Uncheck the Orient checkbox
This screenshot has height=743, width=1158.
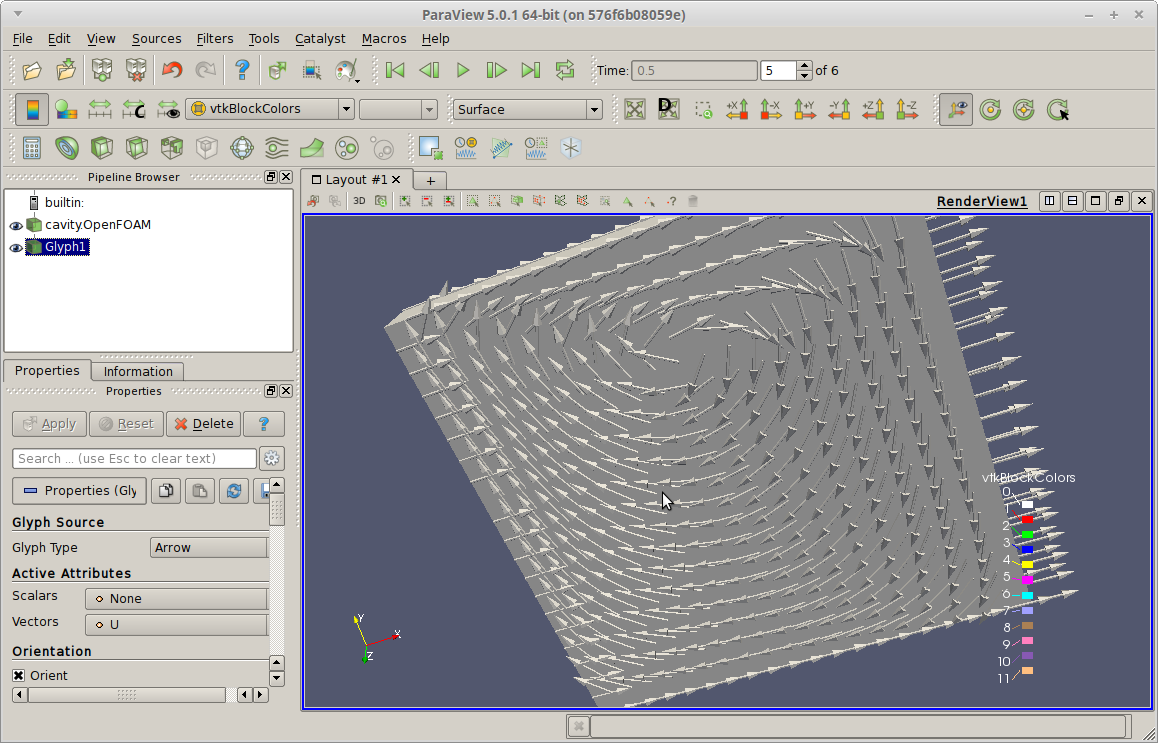18,676
